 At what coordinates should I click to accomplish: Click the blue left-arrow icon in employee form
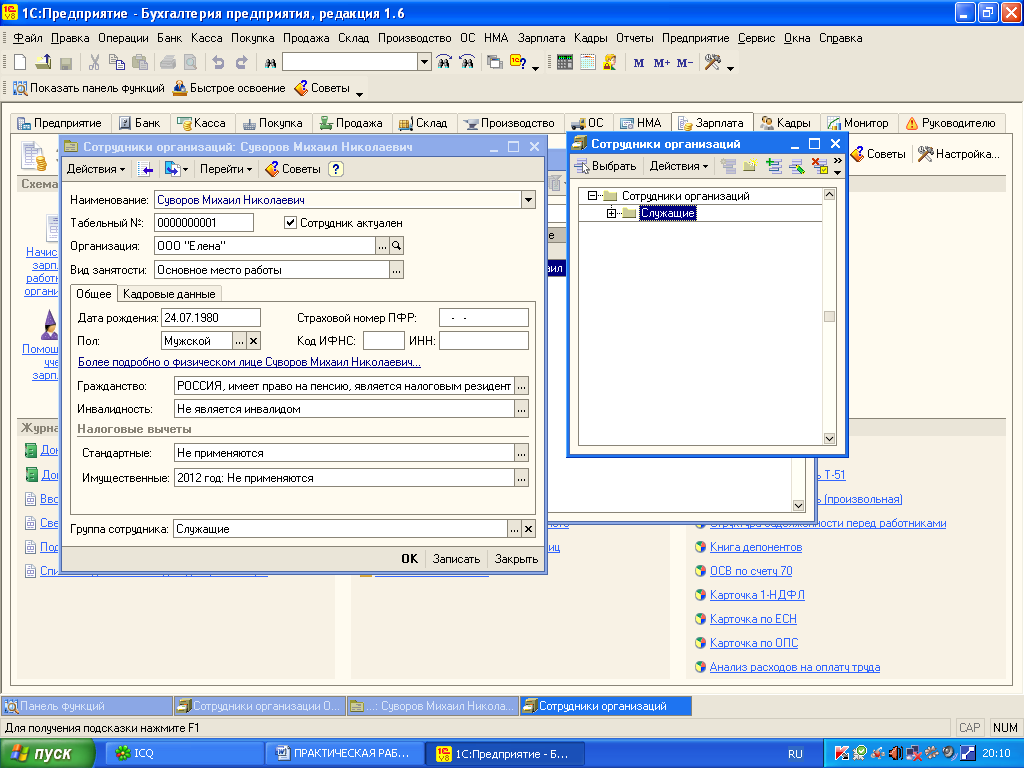pos(147,169)
